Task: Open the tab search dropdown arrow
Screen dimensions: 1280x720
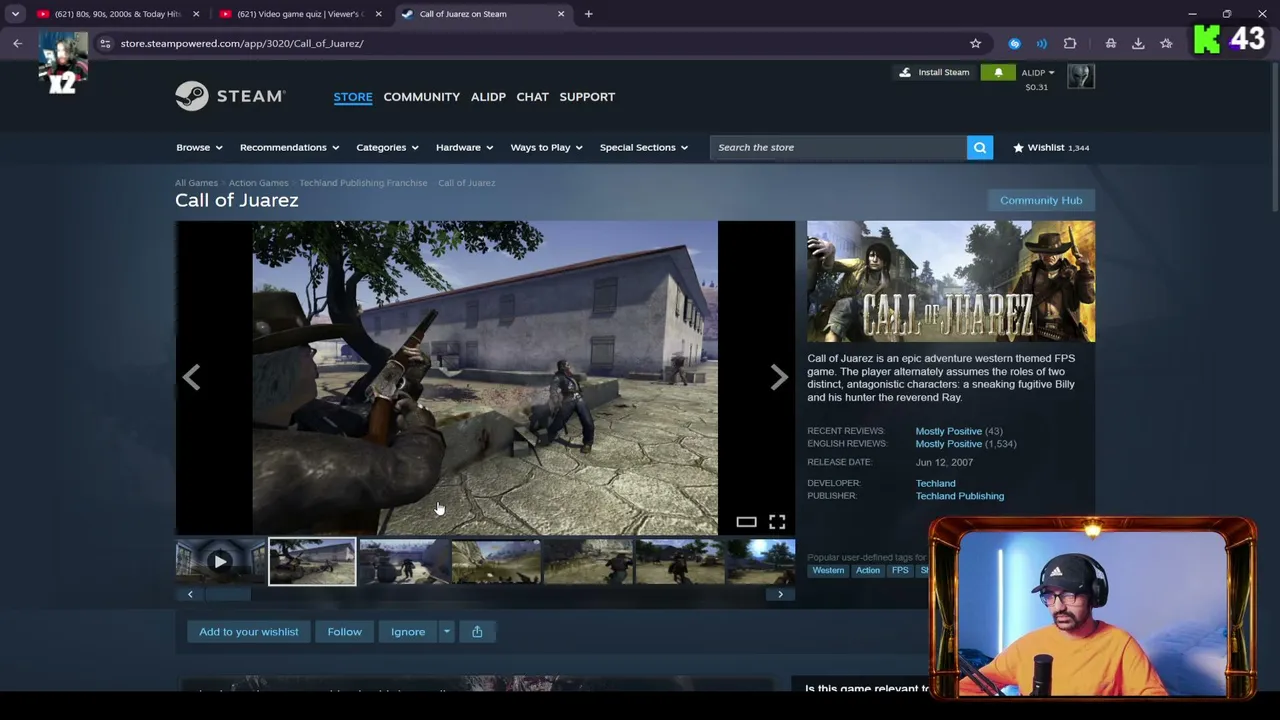Action: coord(15,14)
